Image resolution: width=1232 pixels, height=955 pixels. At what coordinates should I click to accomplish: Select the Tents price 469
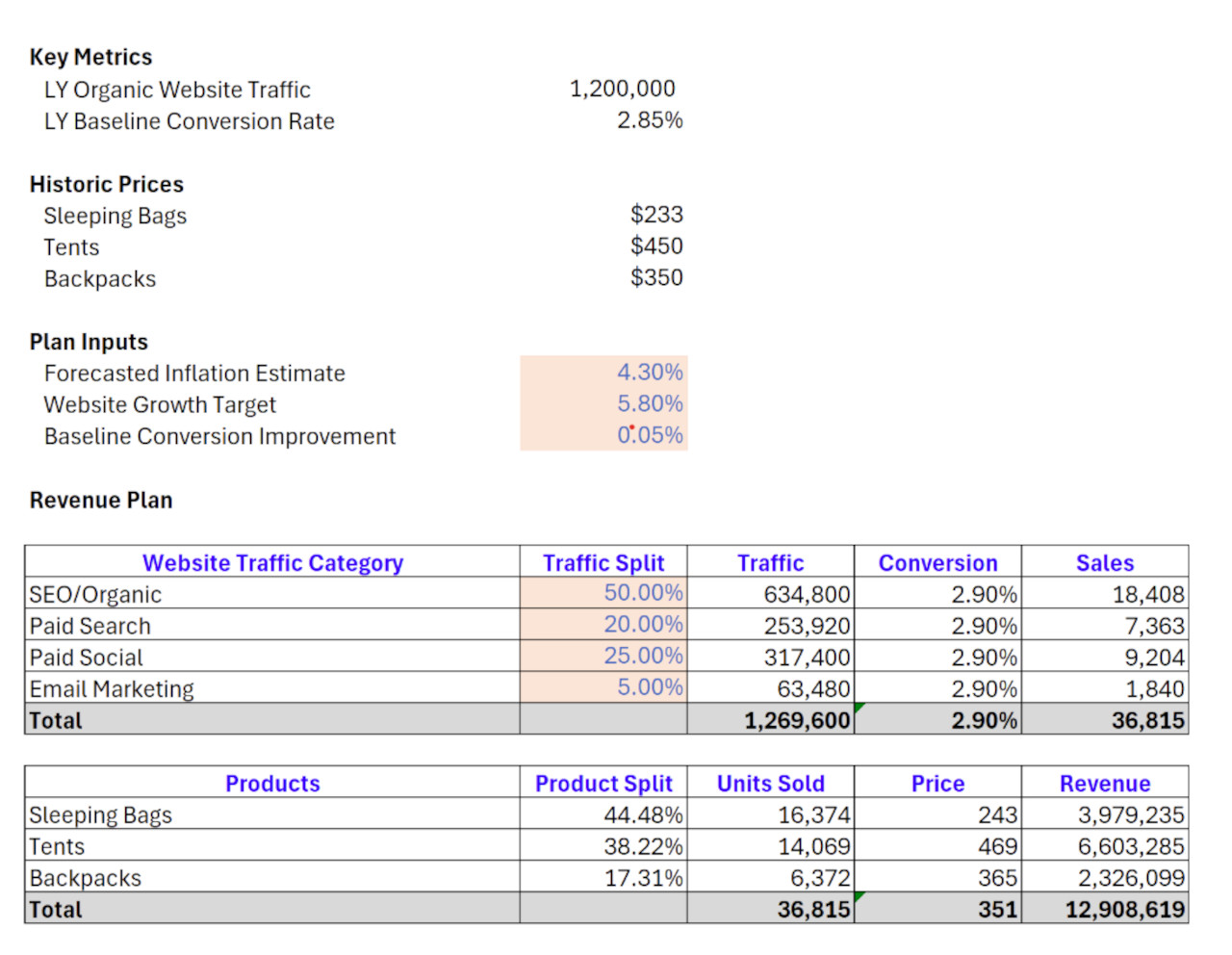pyautogui.click(x=937, y=845)
